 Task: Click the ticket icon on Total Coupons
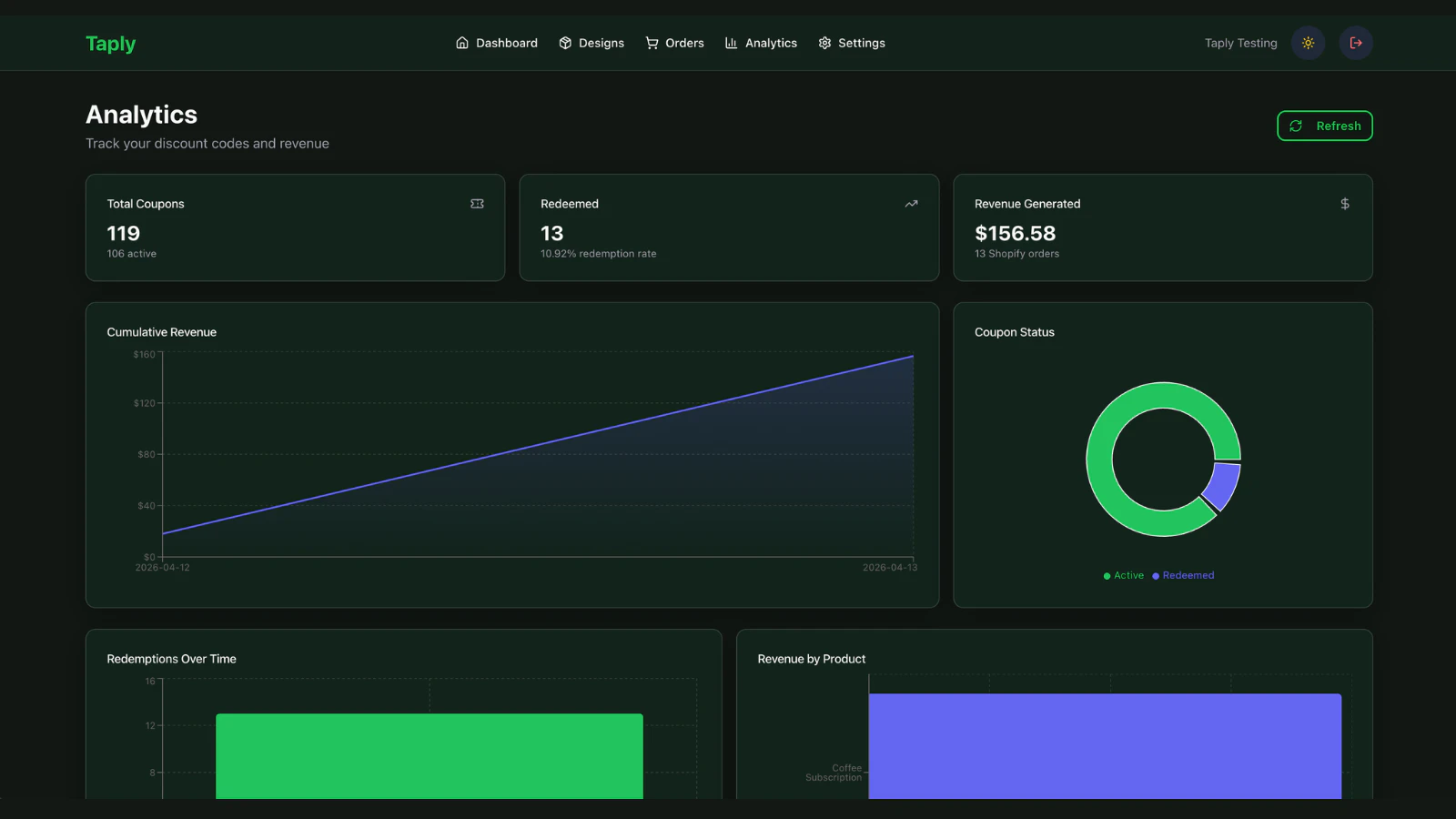point(477,204)
